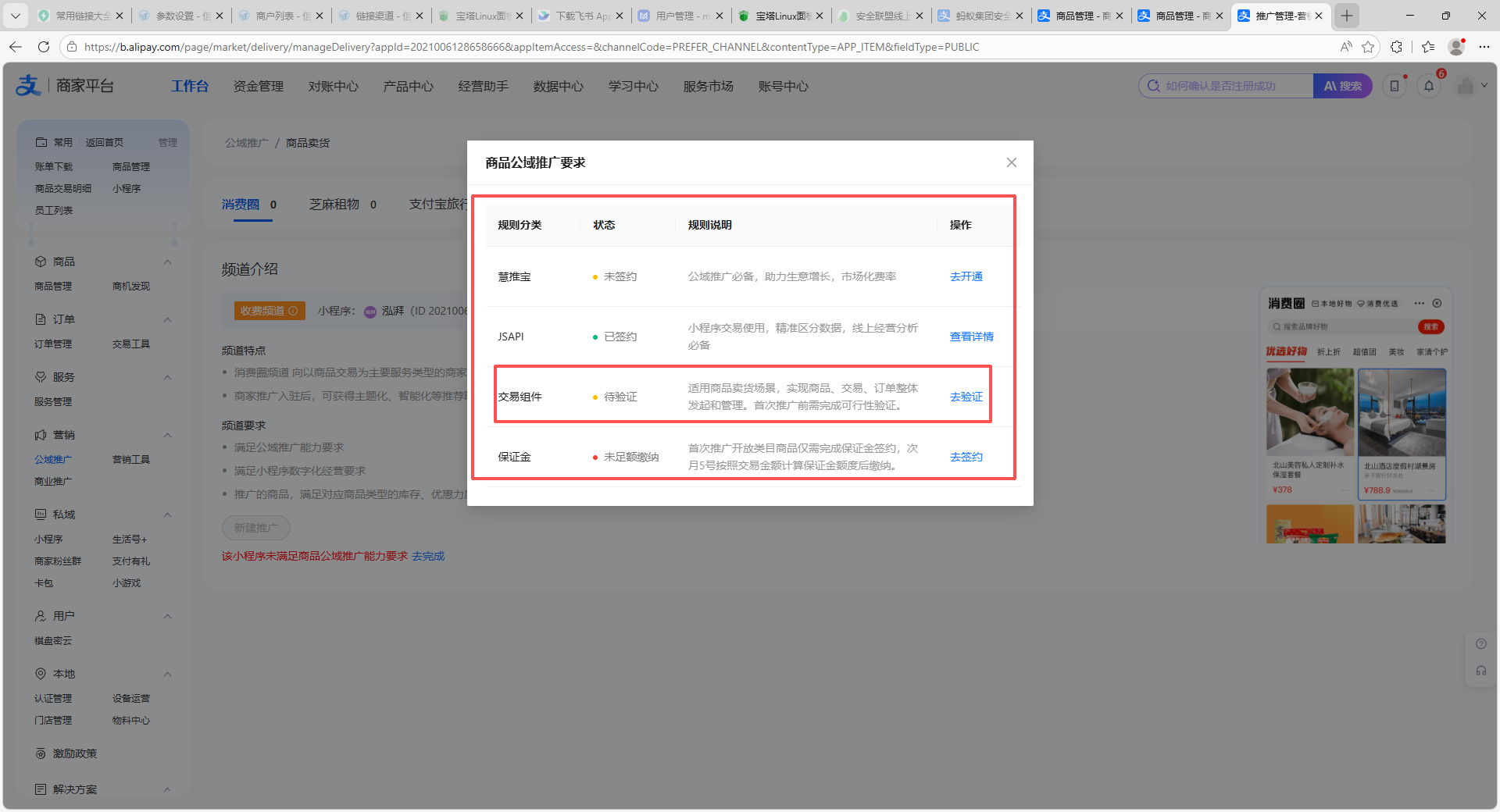Add page to favorites star icon
The width and height of the screenshot is (1500, 812).
(x=1368, y=47)
